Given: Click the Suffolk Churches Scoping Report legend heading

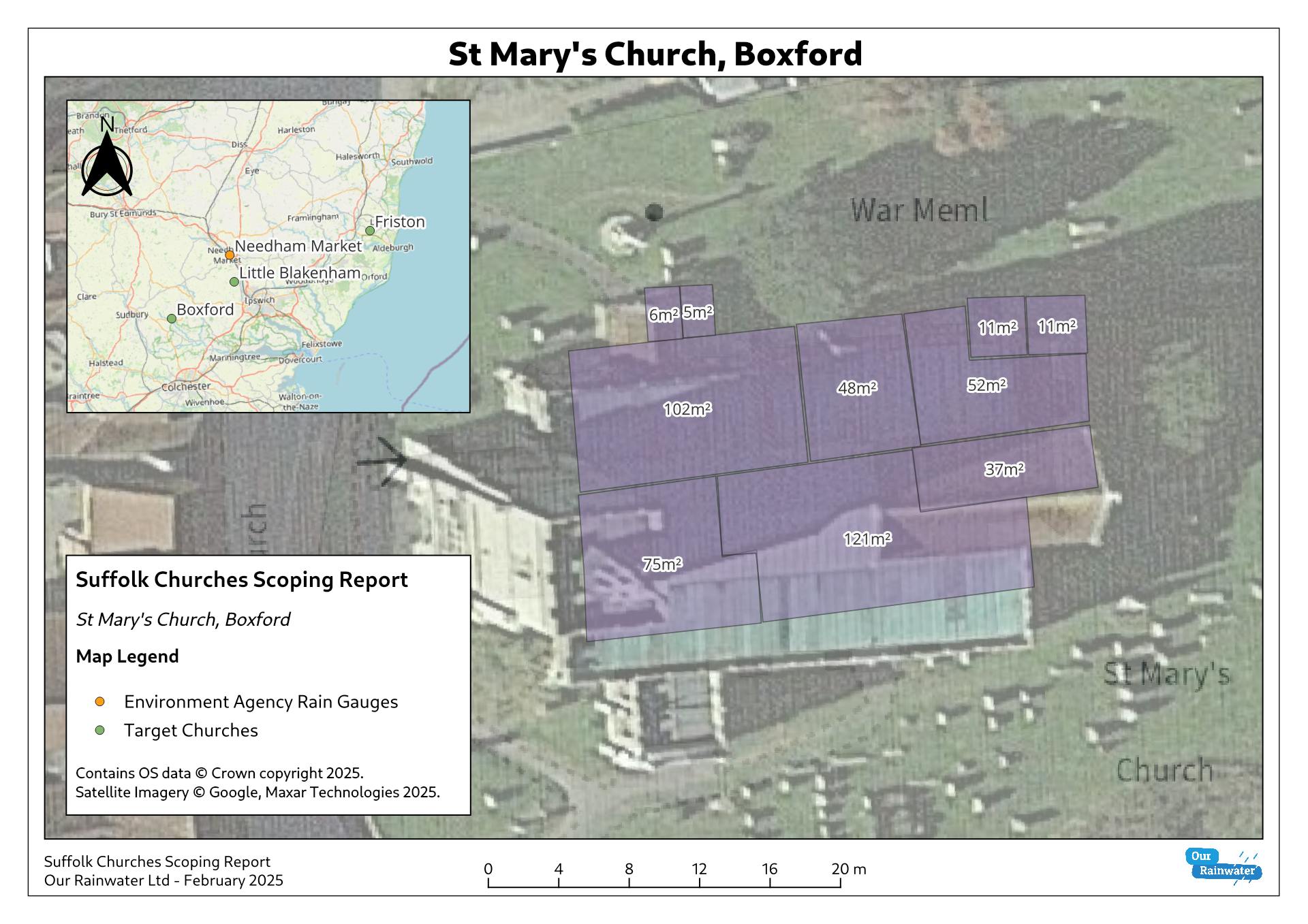Looking at the screenshot, I should pyautogui.click(x=242, y=579).
